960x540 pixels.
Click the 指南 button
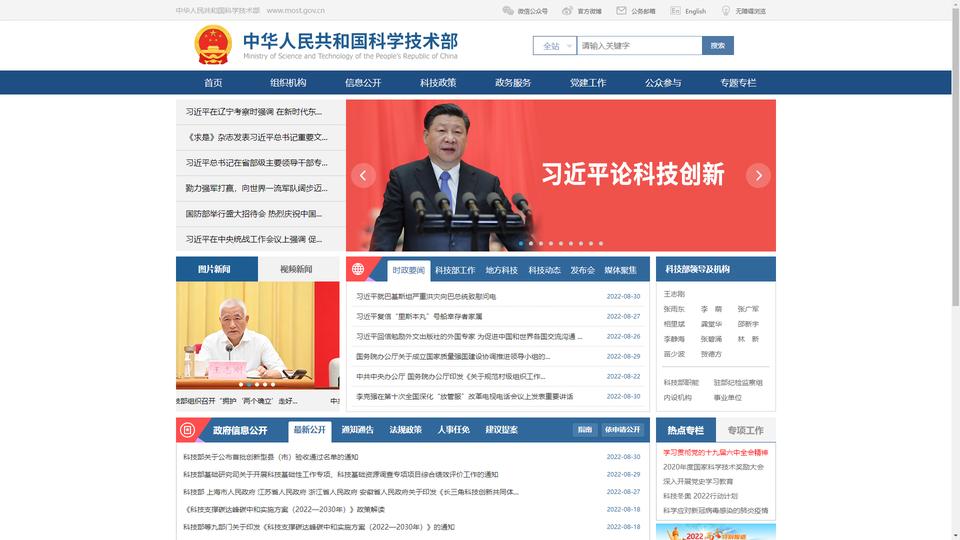tap(585, 430)
